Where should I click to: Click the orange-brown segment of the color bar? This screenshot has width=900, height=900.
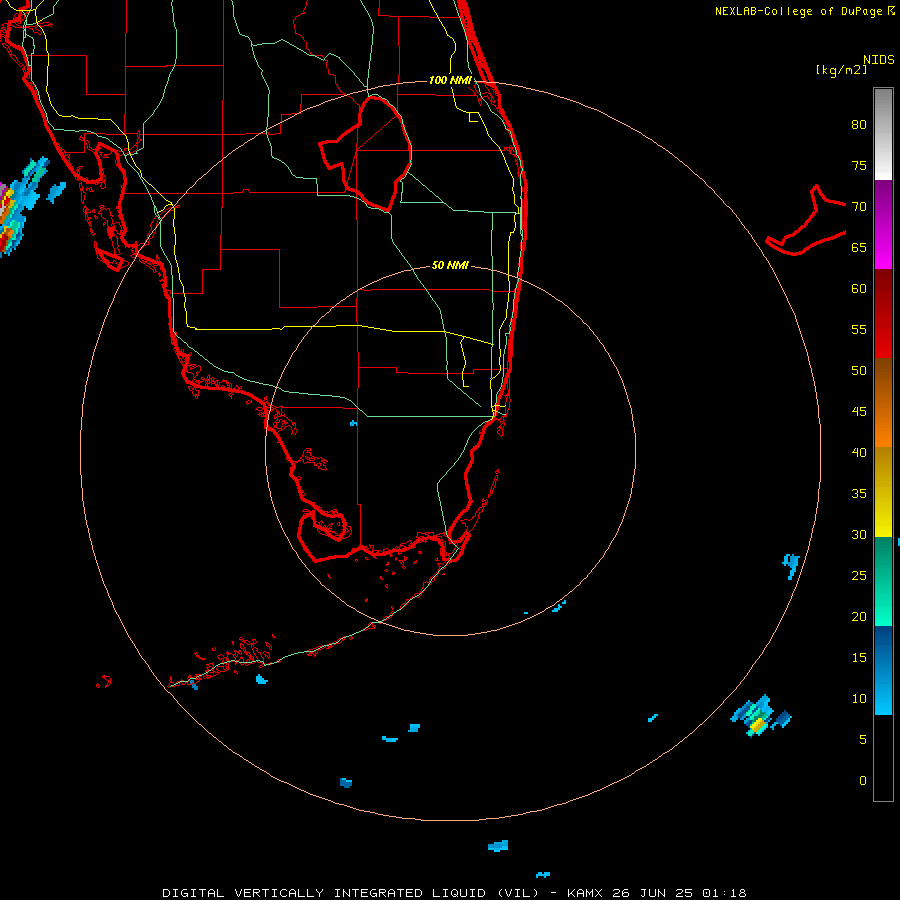883,402
